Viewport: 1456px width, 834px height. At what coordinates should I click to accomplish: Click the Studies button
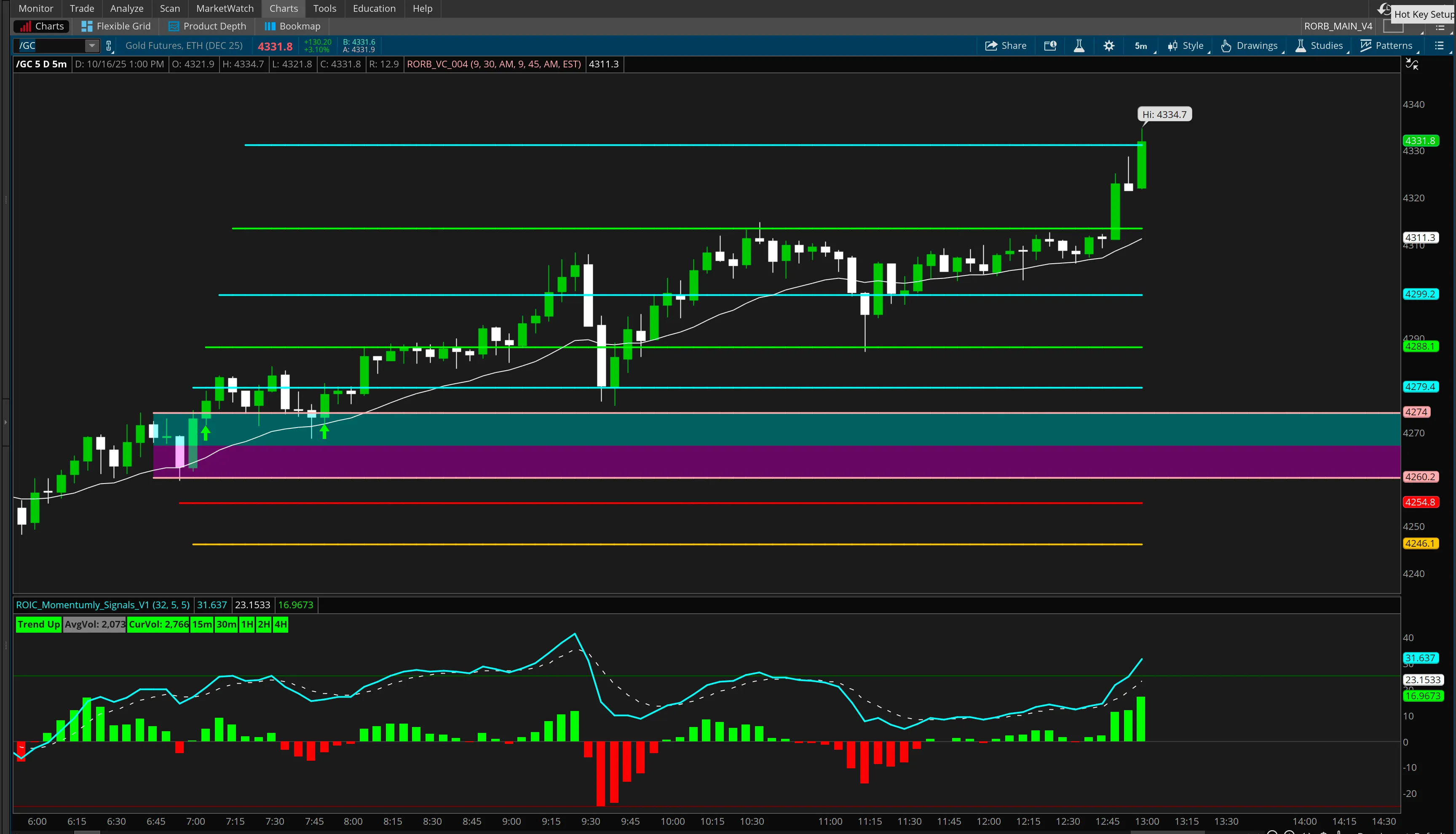coord(1319,46)
